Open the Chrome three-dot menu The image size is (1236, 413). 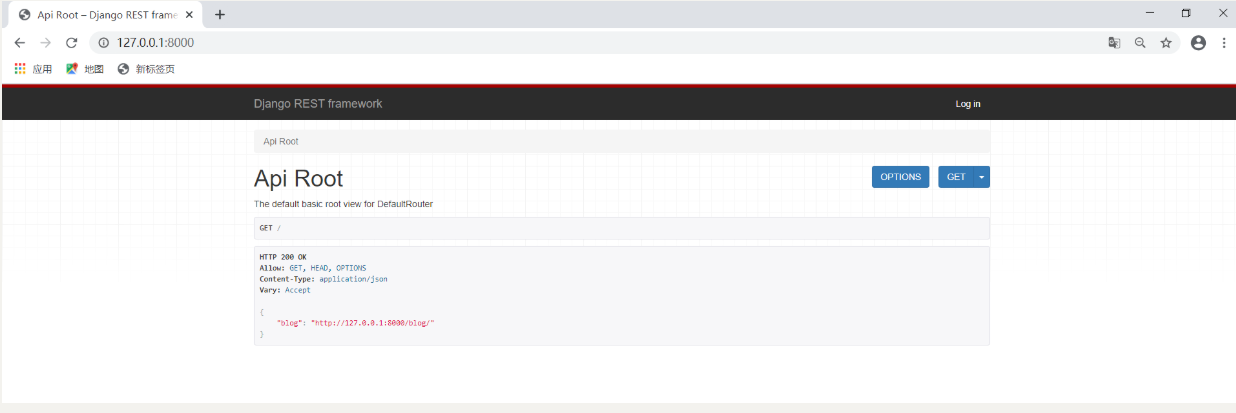(1224, 43)
